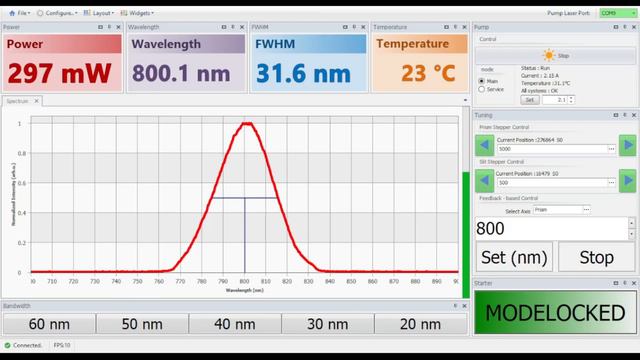Increase pump current with the up stepper arrow
This screenshot has width=640, height=360.
571,98
